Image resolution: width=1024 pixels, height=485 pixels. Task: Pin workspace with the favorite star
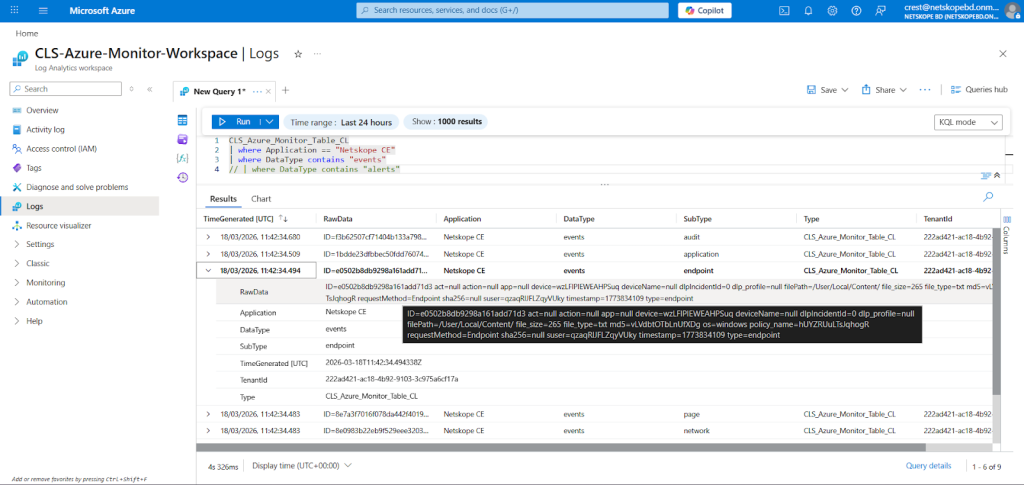pyautogui.click(x=298, y=54)
